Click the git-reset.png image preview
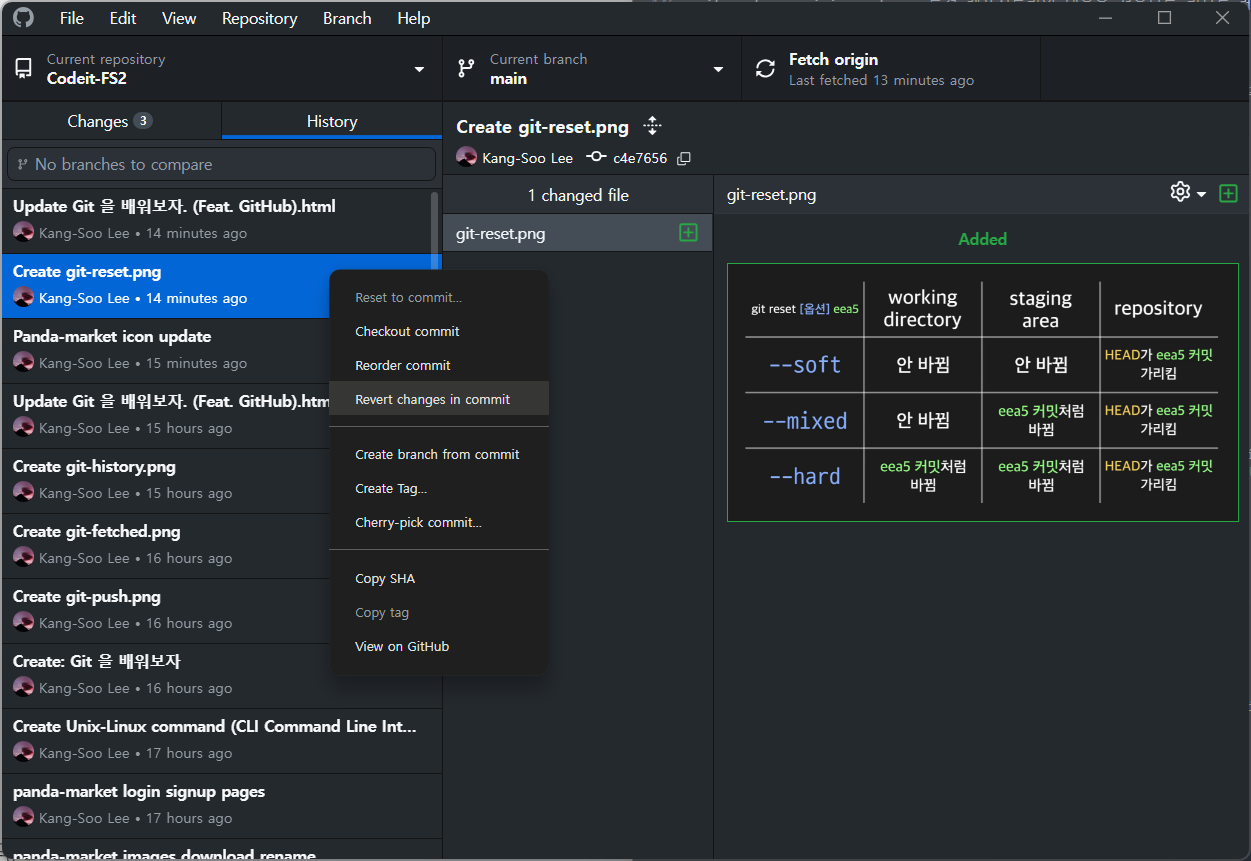This screenshot has width=1251, height=861. tap(982, 392)
